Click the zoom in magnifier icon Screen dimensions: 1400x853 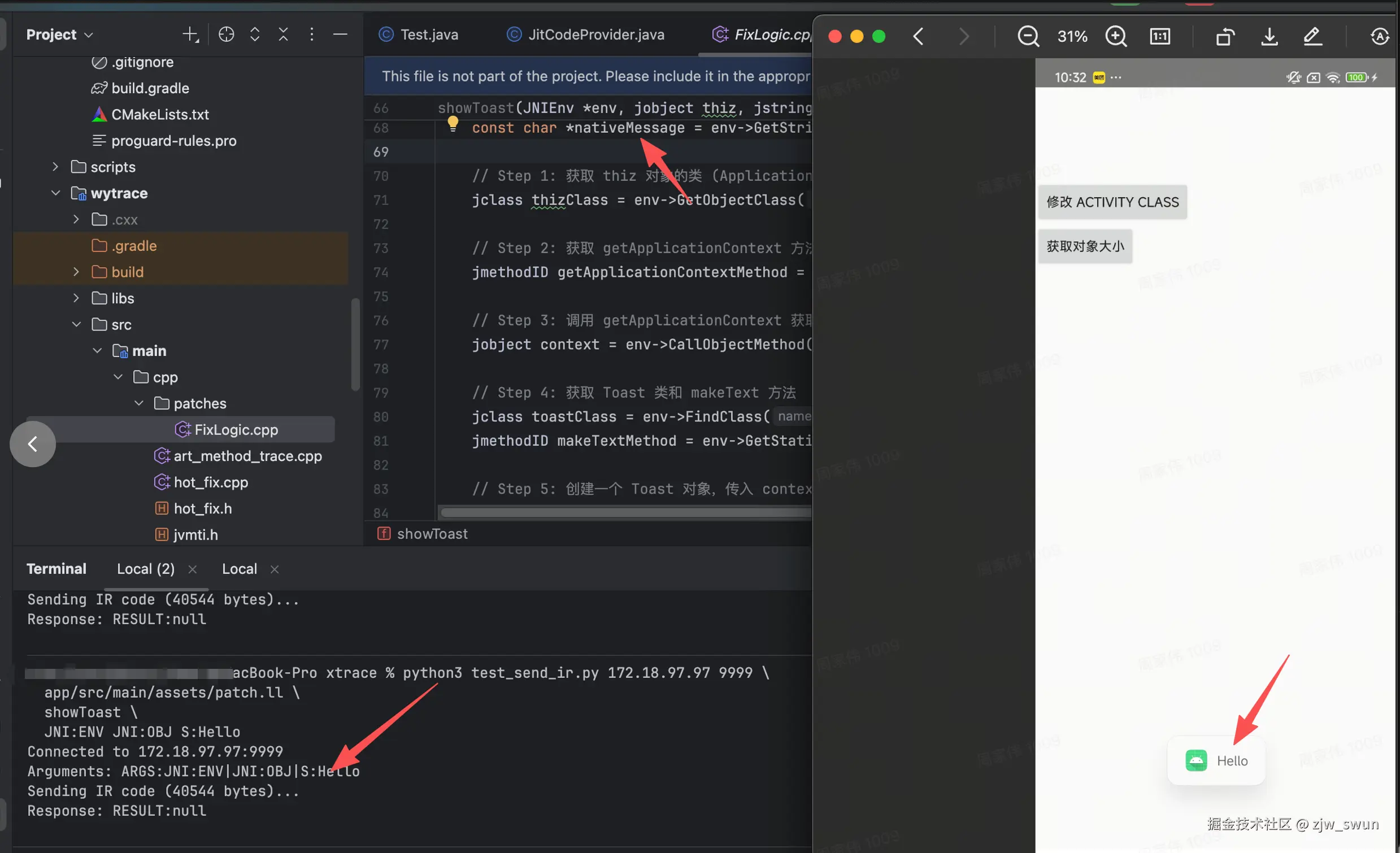pyautogui.click(x=1115, y=36)
